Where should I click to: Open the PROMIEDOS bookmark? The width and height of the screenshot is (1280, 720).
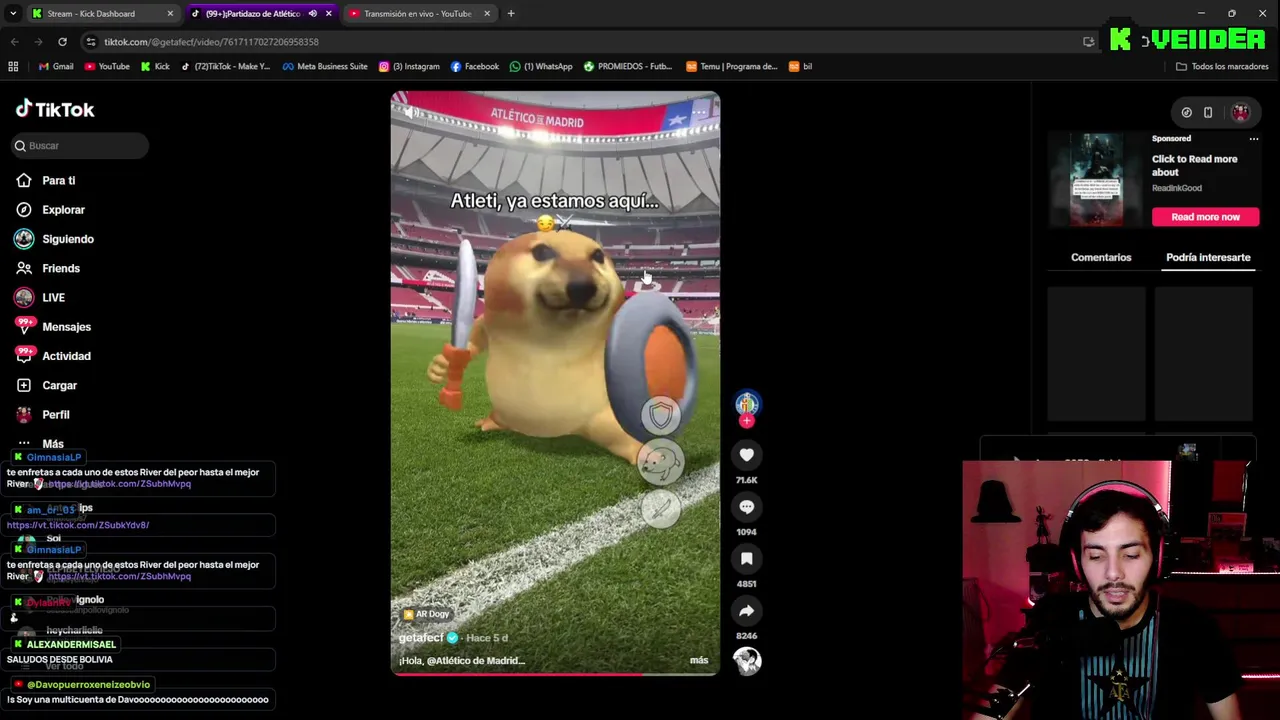click(x=628, y=67)
